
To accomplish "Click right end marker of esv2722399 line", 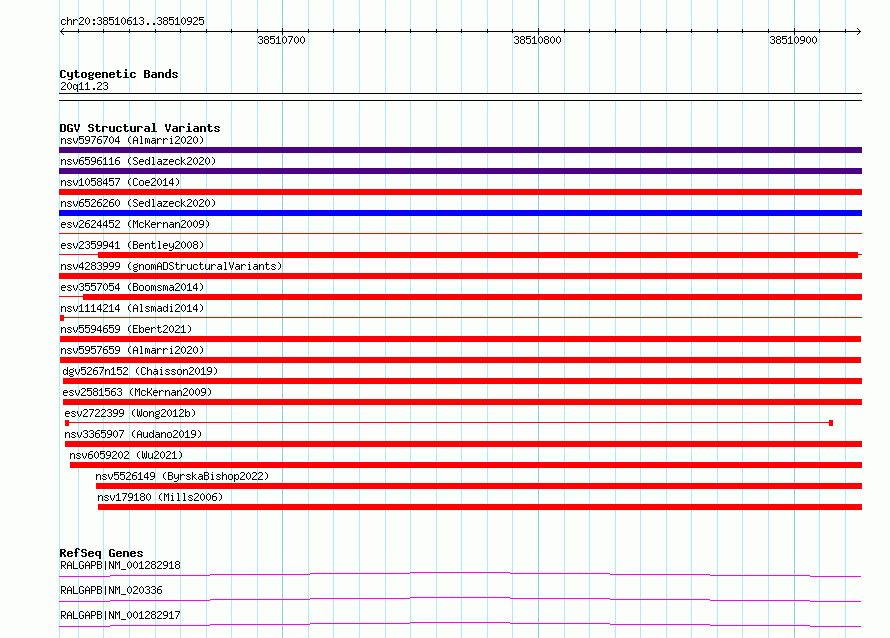I will tap(831, 423).
